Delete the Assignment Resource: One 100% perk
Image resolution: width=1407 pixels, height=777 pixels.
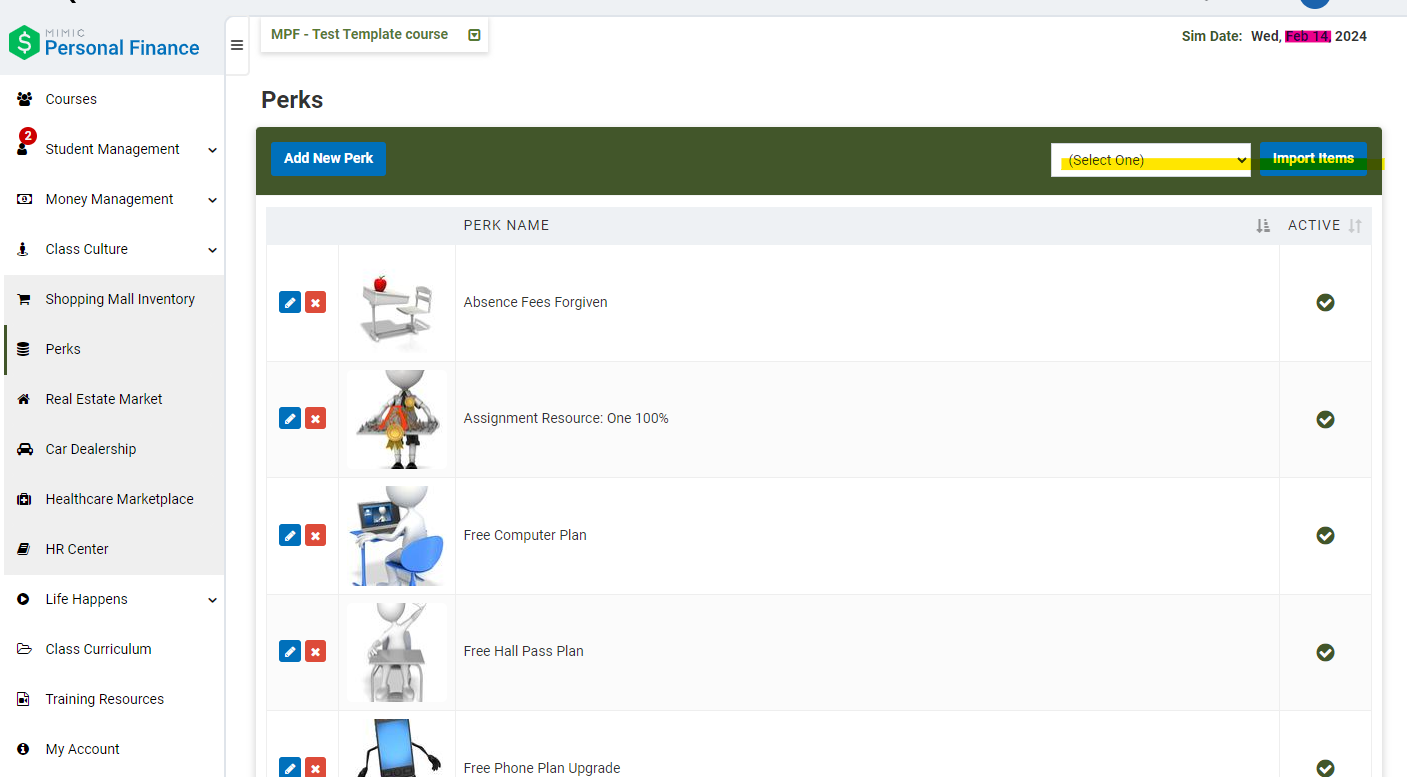[x=315, y=419]
